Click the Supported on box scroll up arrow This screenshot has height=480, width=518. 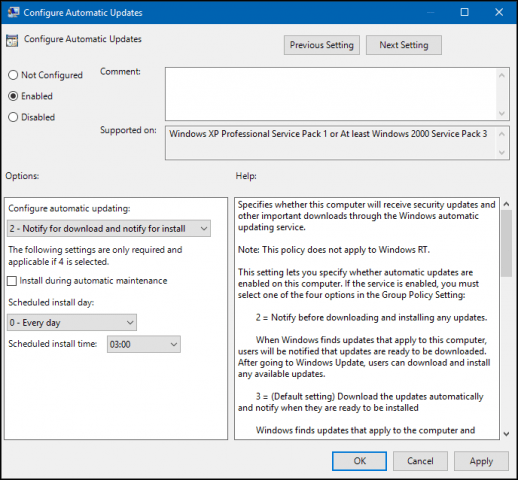pos(502,134)
